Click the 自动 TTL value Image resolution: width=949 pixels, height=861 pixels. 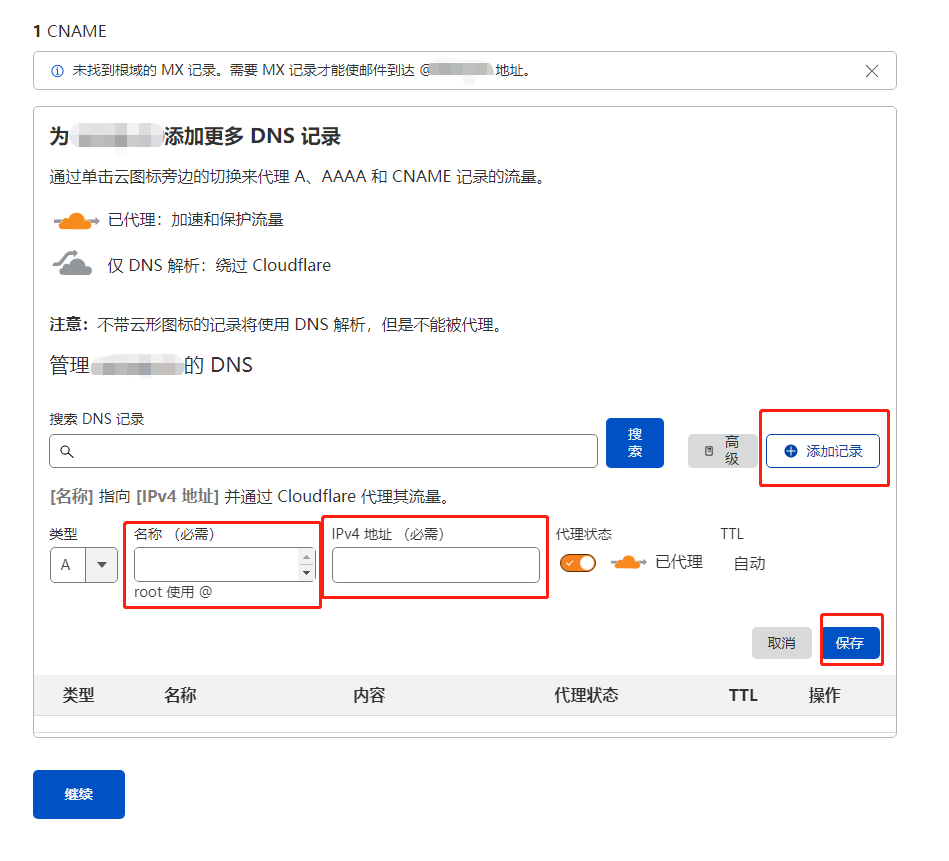[749, 563]
